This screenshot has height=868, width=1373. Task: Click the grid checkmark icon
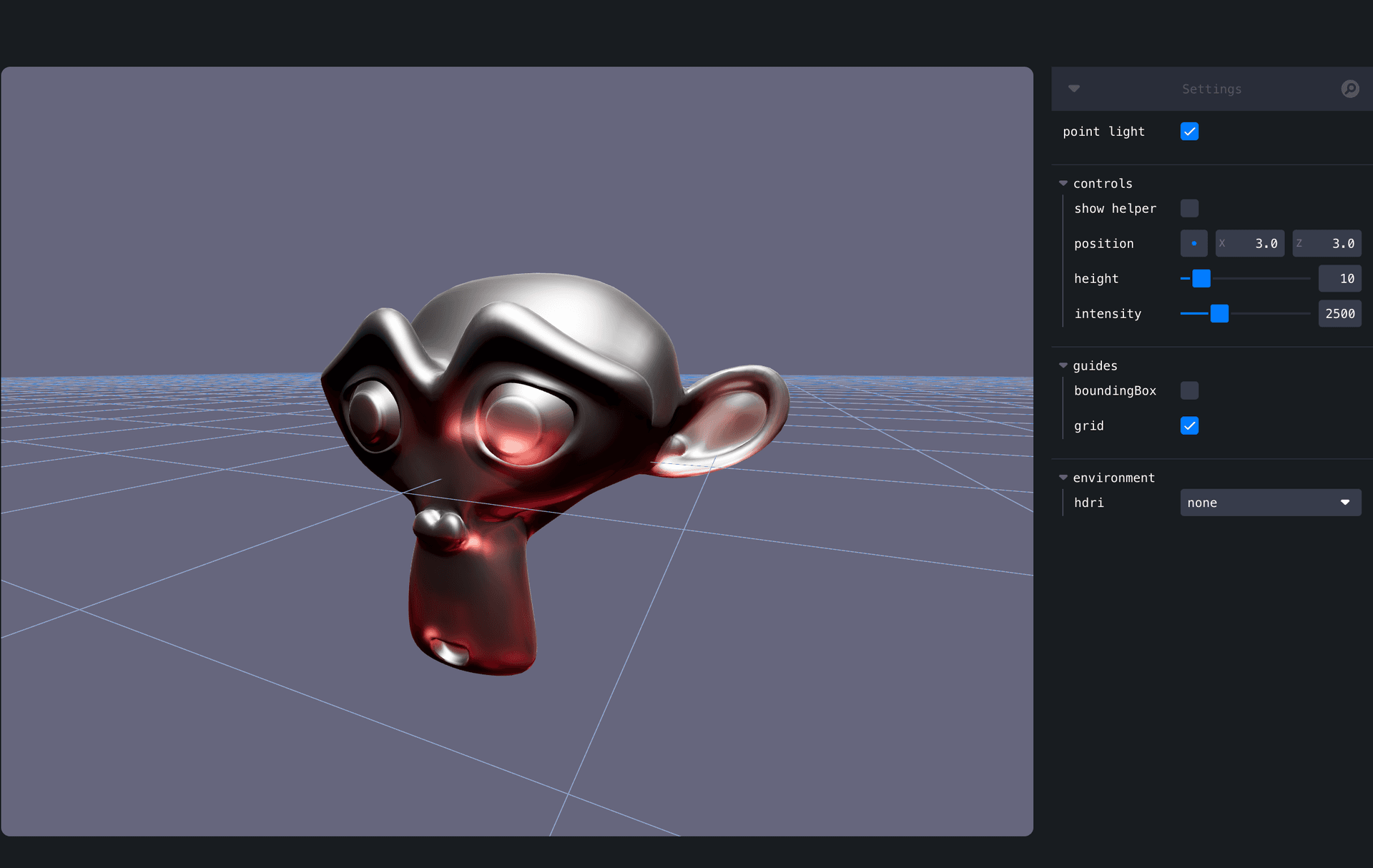point(1189,425)
